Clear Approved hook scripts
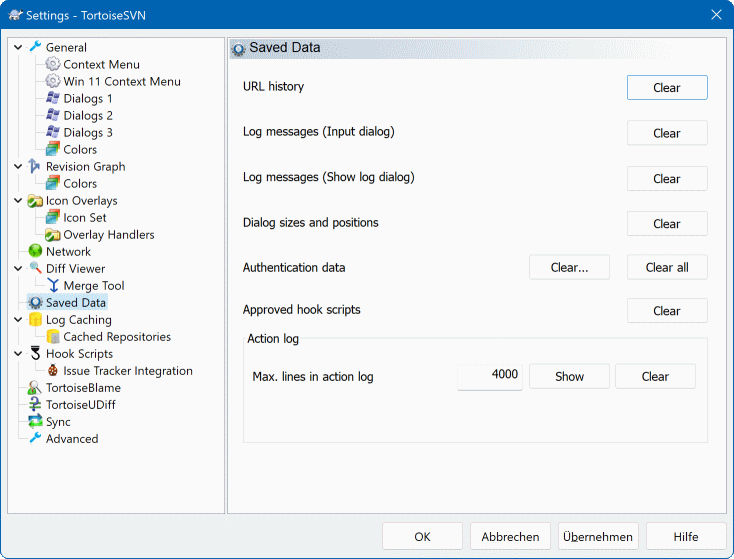Image resolution: width=734 pixels, height=559 pixels. click(667, 311)
